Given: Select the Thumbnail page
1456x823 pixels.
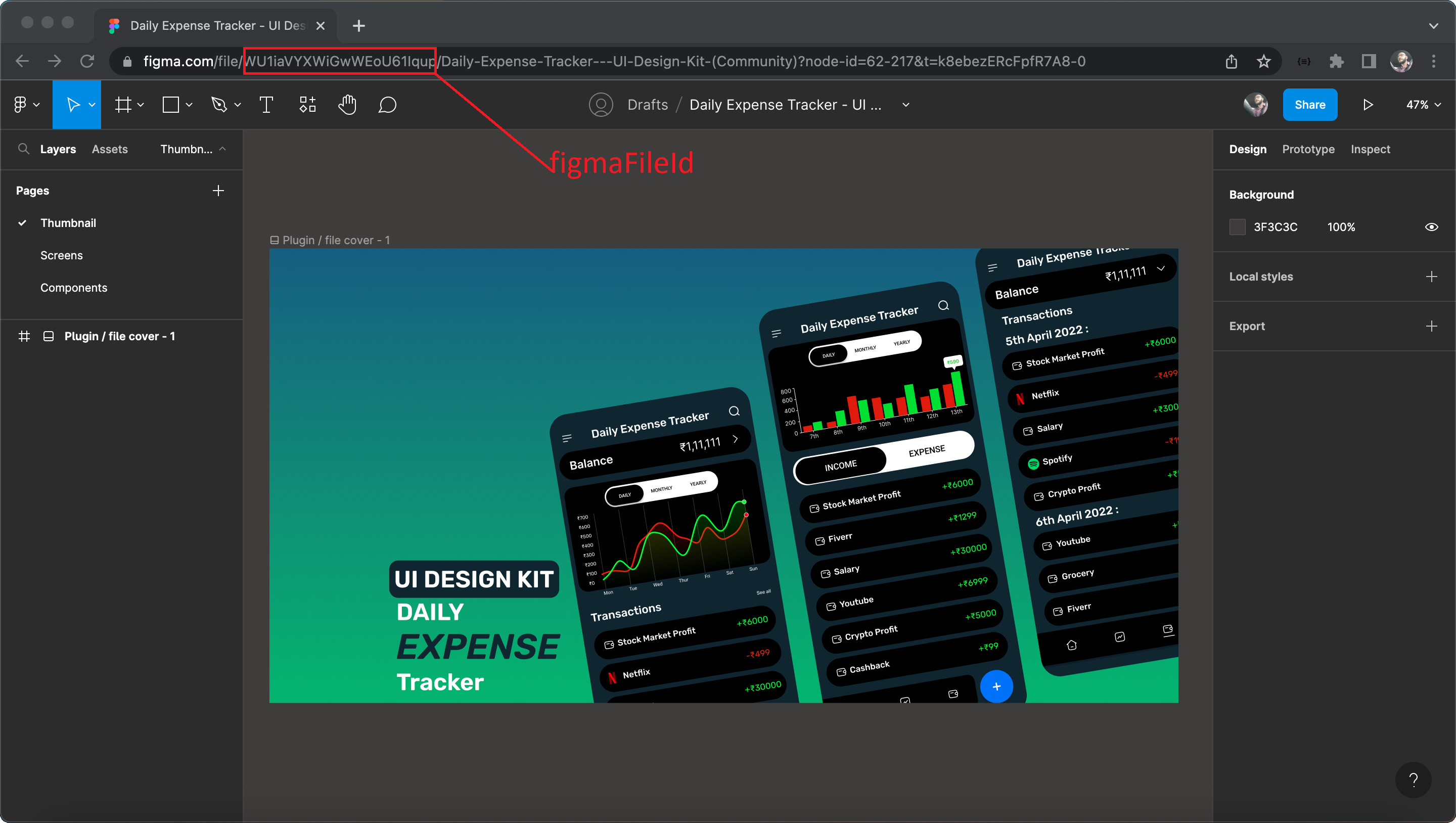Looking at the screenshot, I should coord(68,223).
